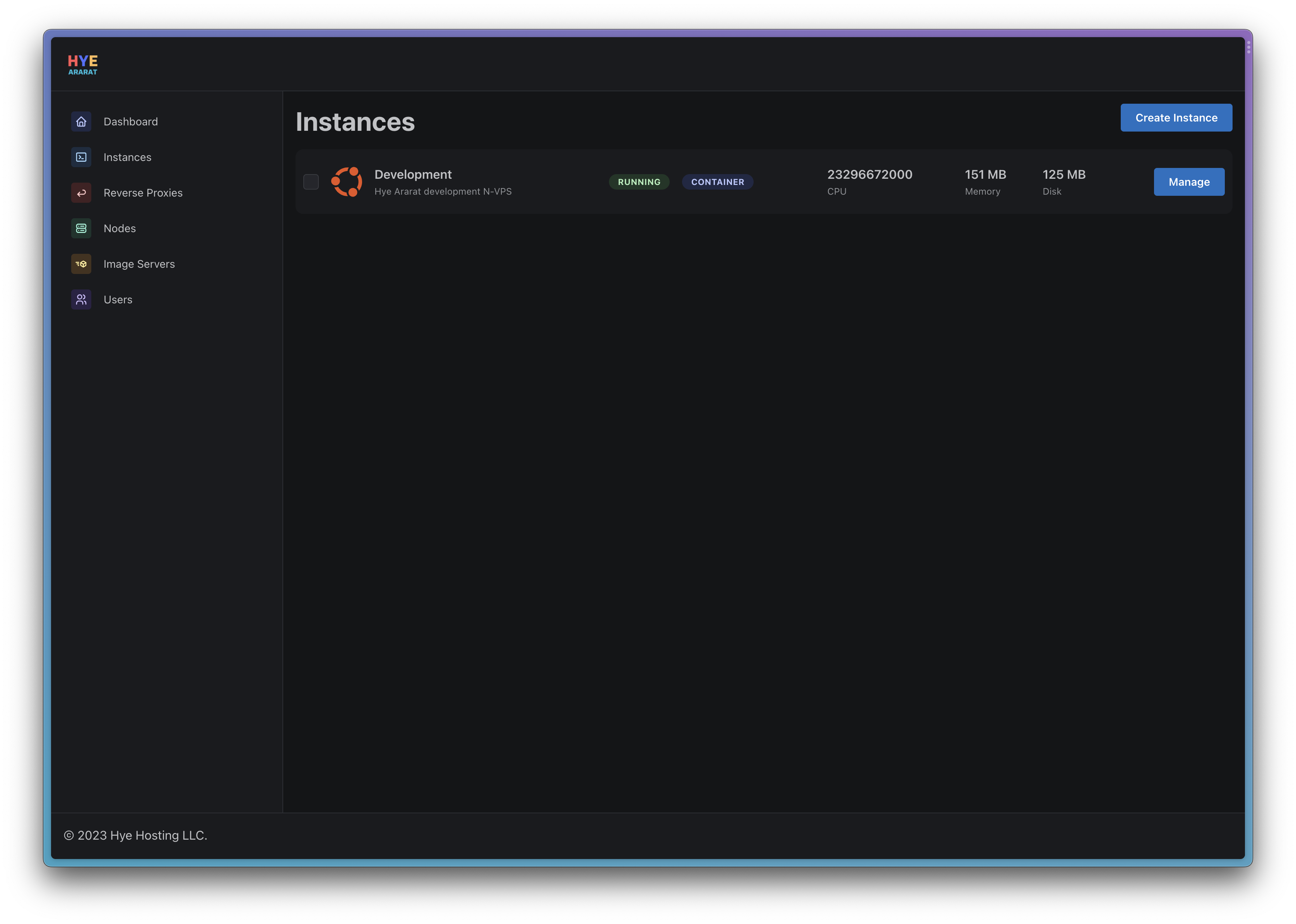
Task: Click the "© 2023 Hye Hosting LLC." footer text
Action: coord(135,835)
